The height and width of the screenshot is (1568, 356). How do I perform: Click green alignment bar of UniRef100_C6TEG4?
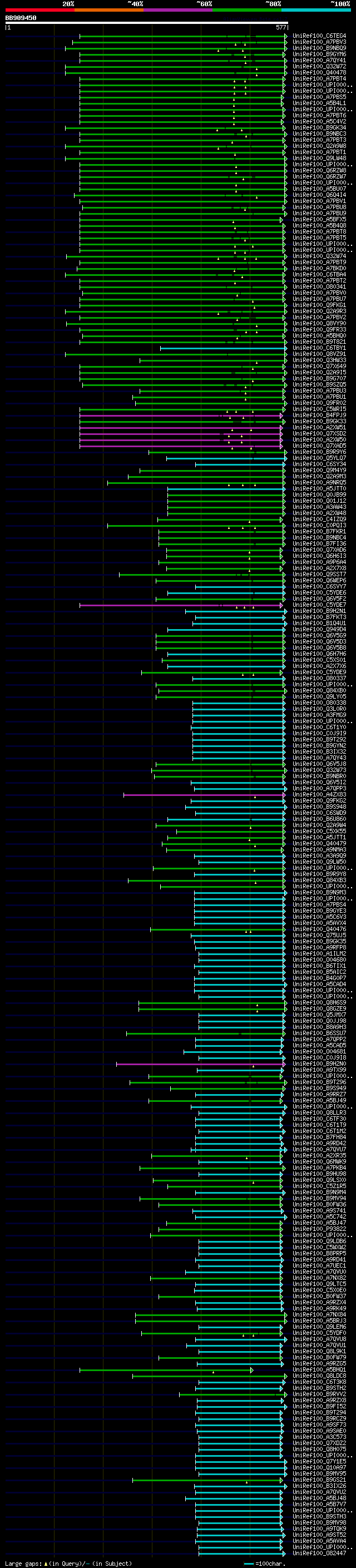click(183, 36)
